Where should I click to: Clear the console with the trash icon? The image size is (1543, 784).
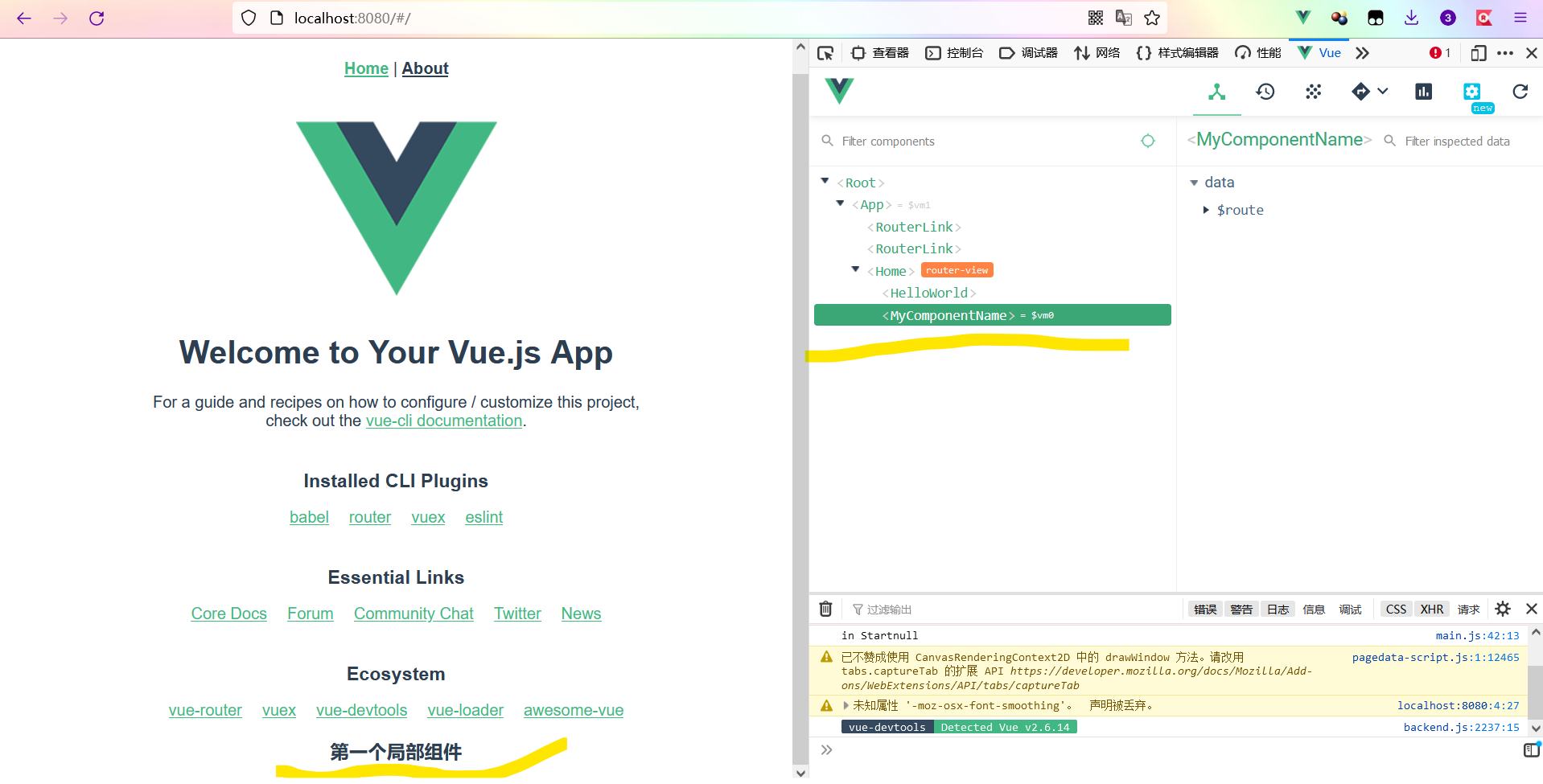click(x=825, y=609)
